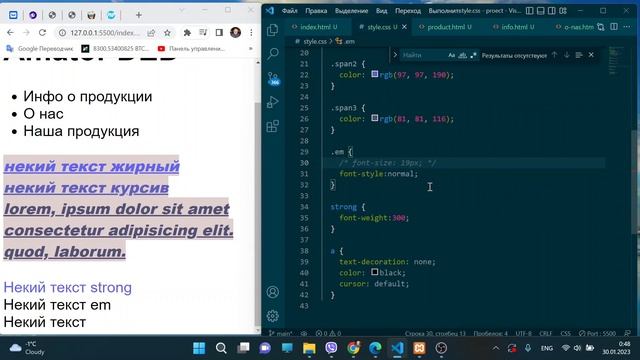Click the Найти search input field
This screenshot has width=640, height=360.
(x=422, y=55)
